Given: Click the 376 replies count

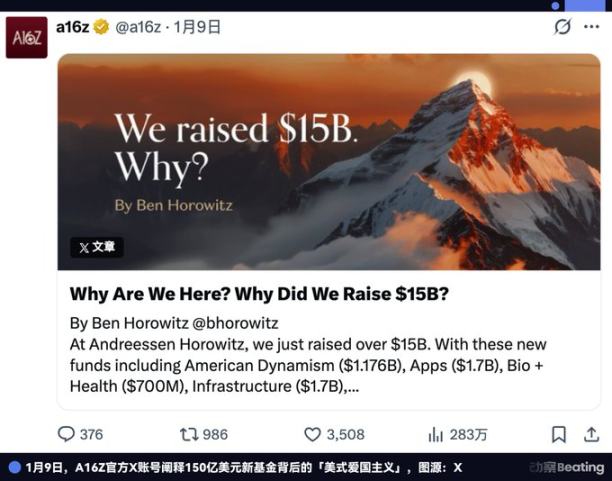Looking at the screenshot, I should pos(91,435).
